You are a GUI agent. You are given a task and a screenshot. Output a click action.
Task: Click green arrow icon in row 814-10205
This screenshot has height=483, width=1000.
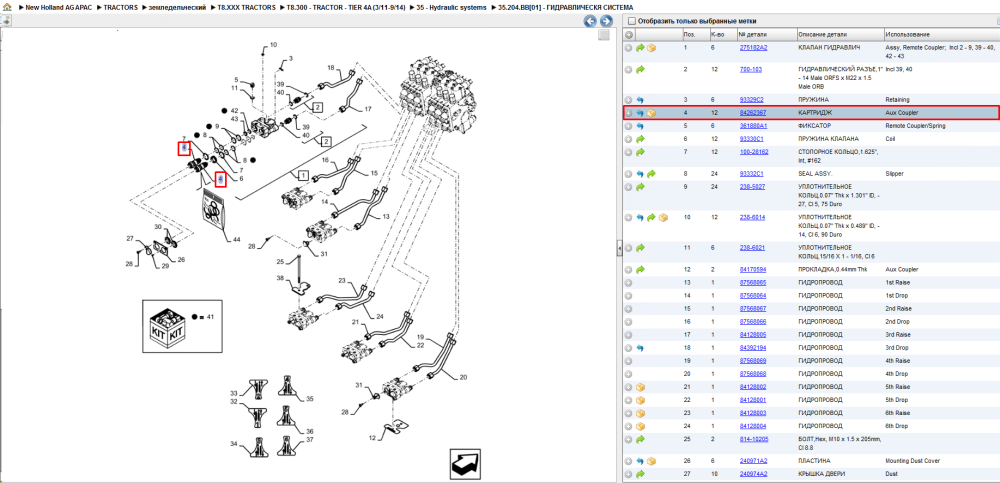pyautogui.click(x=640, y=439)
